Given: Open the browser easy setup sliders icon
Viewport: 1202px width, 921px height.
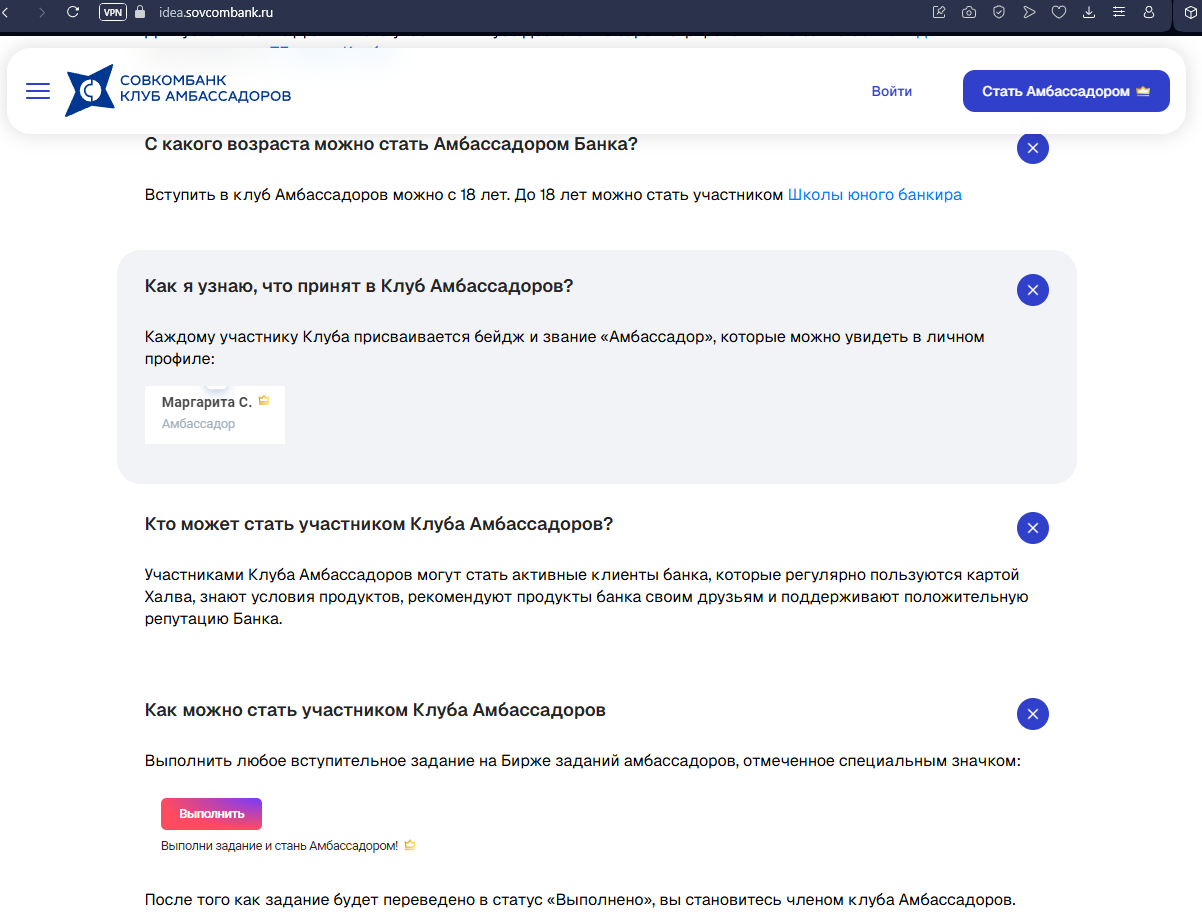Looking at the screenshot, I should point(1119,12).
